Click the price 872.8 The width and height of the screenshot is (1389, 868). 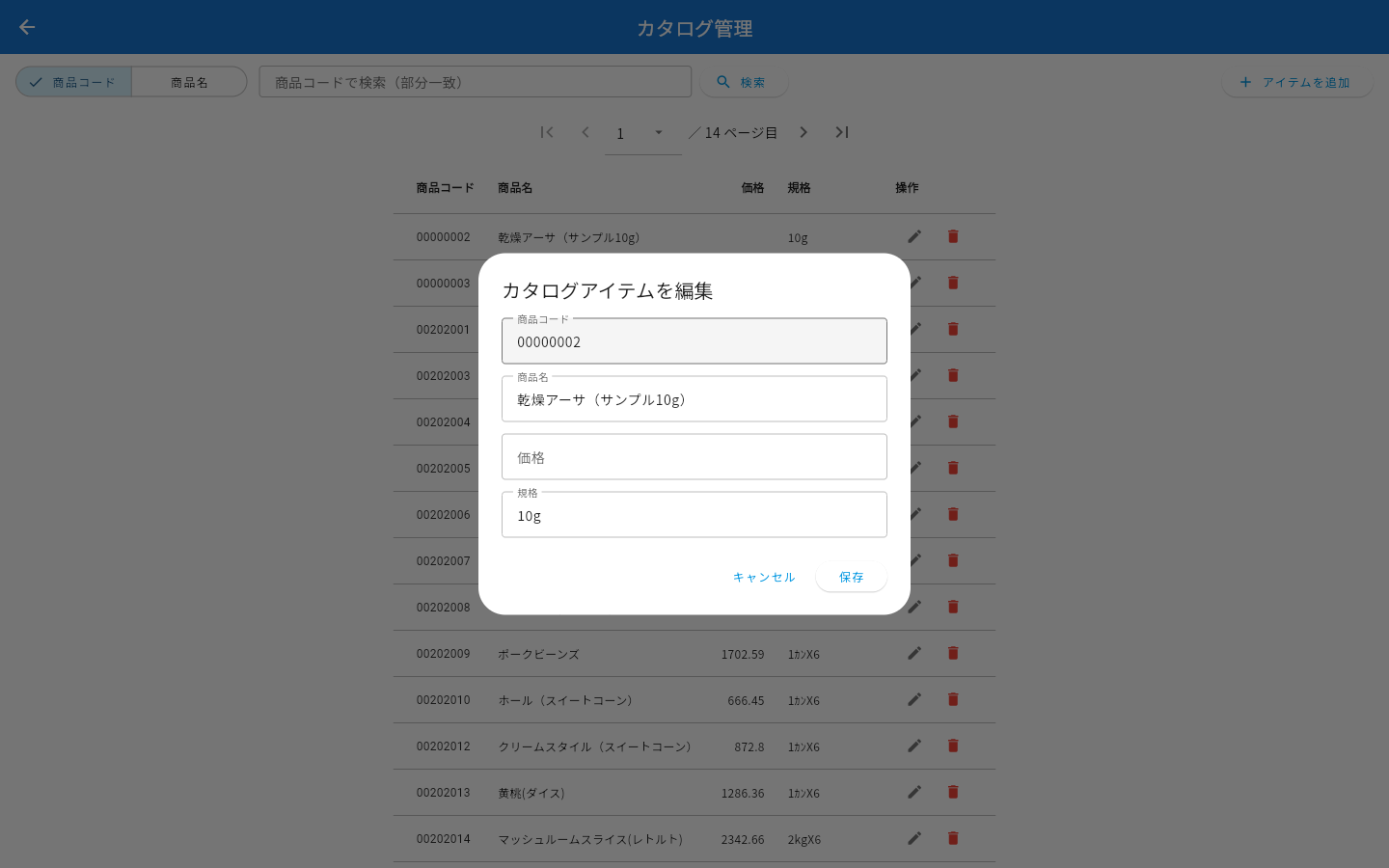pyautogui.click(x=749, y=746)
